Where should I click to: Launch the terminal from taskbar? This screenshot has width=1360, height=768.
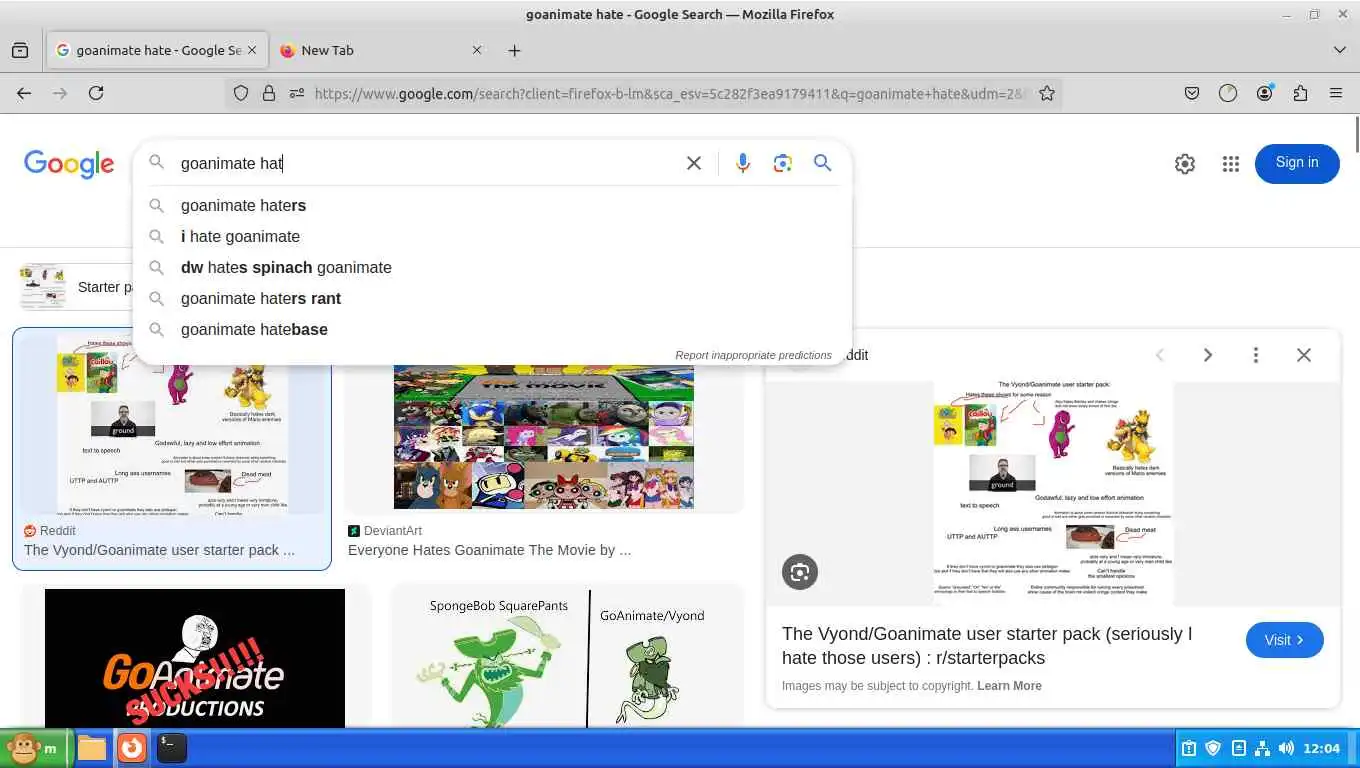tap(172, 748)
